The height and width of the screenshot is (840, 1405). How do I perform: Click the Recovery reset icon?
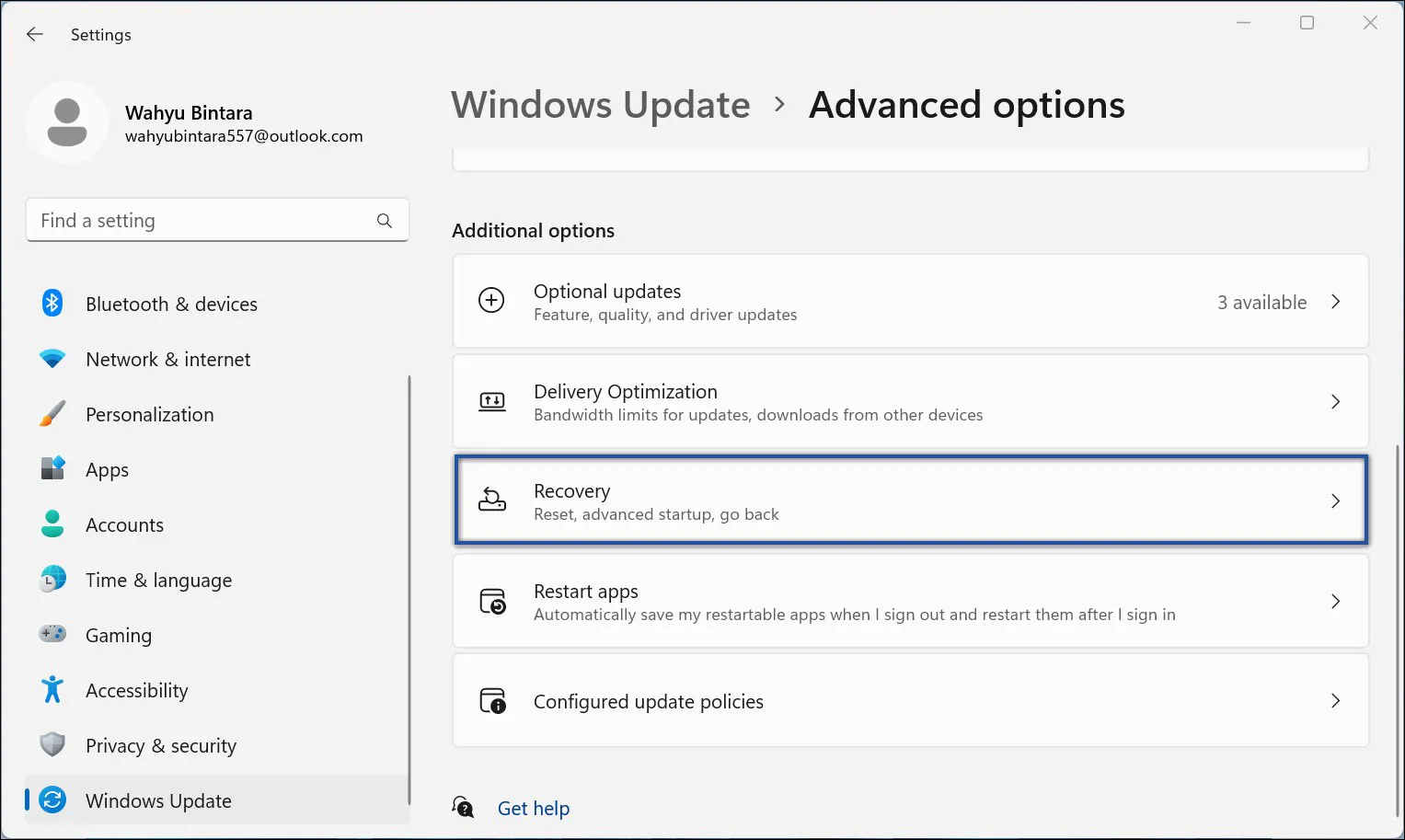click(492, 500)
